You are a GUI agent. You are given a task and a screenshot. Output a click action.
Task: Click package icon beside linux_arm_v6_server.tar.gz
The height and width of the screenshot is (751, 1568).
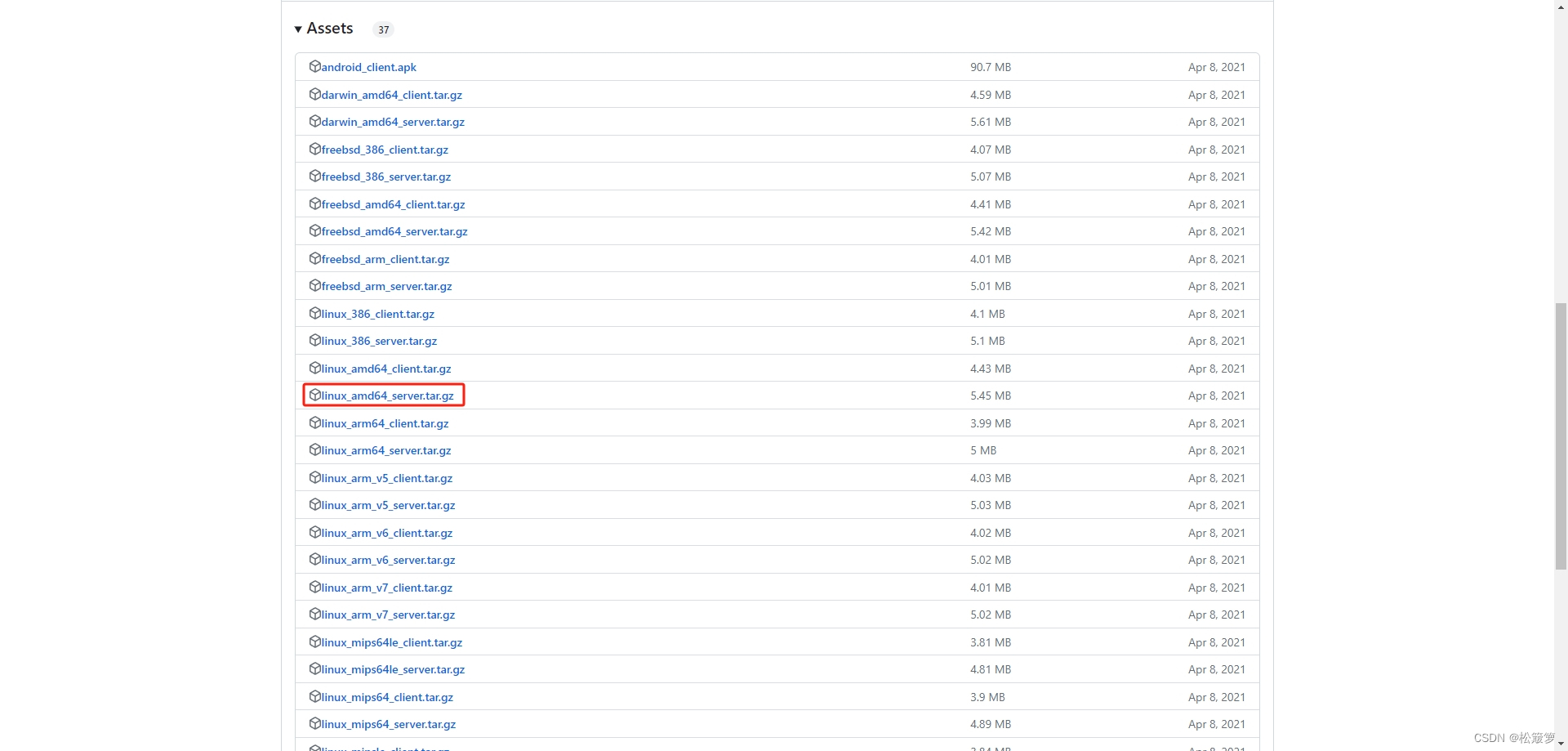click(x=314, y=559)
